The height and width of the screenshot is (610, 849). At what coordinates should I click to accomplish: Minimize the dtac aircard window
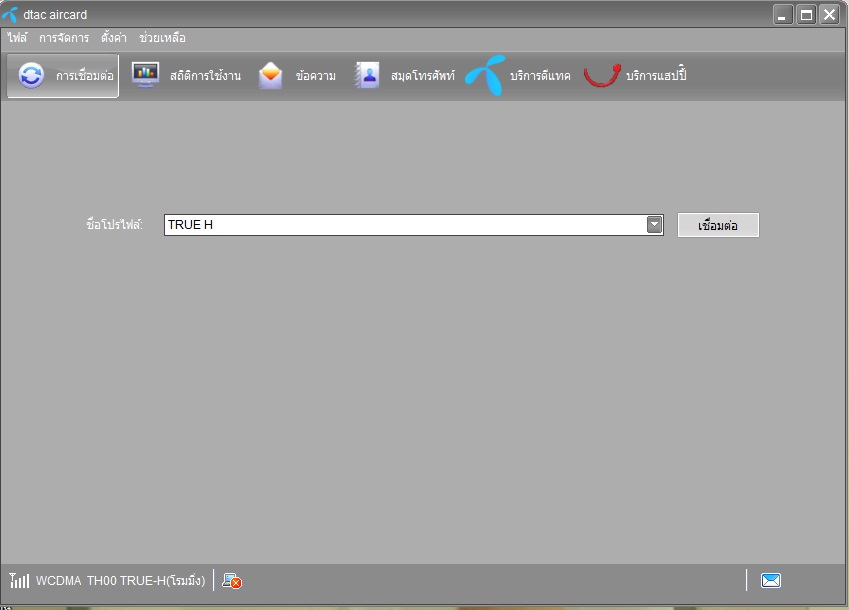[783, 15]
